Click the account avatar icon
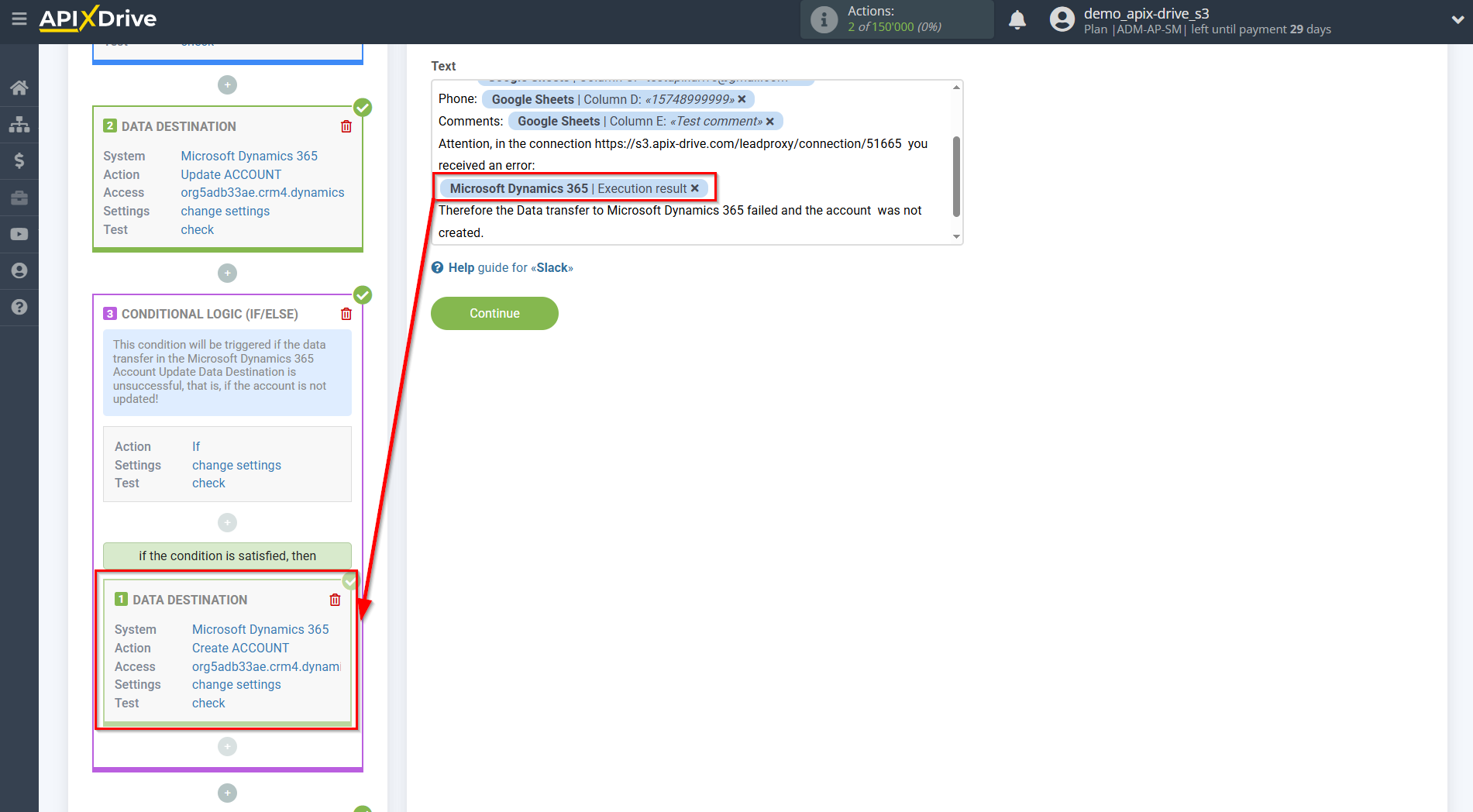This screenshot has width=1473, height=812. [1062, 19]
